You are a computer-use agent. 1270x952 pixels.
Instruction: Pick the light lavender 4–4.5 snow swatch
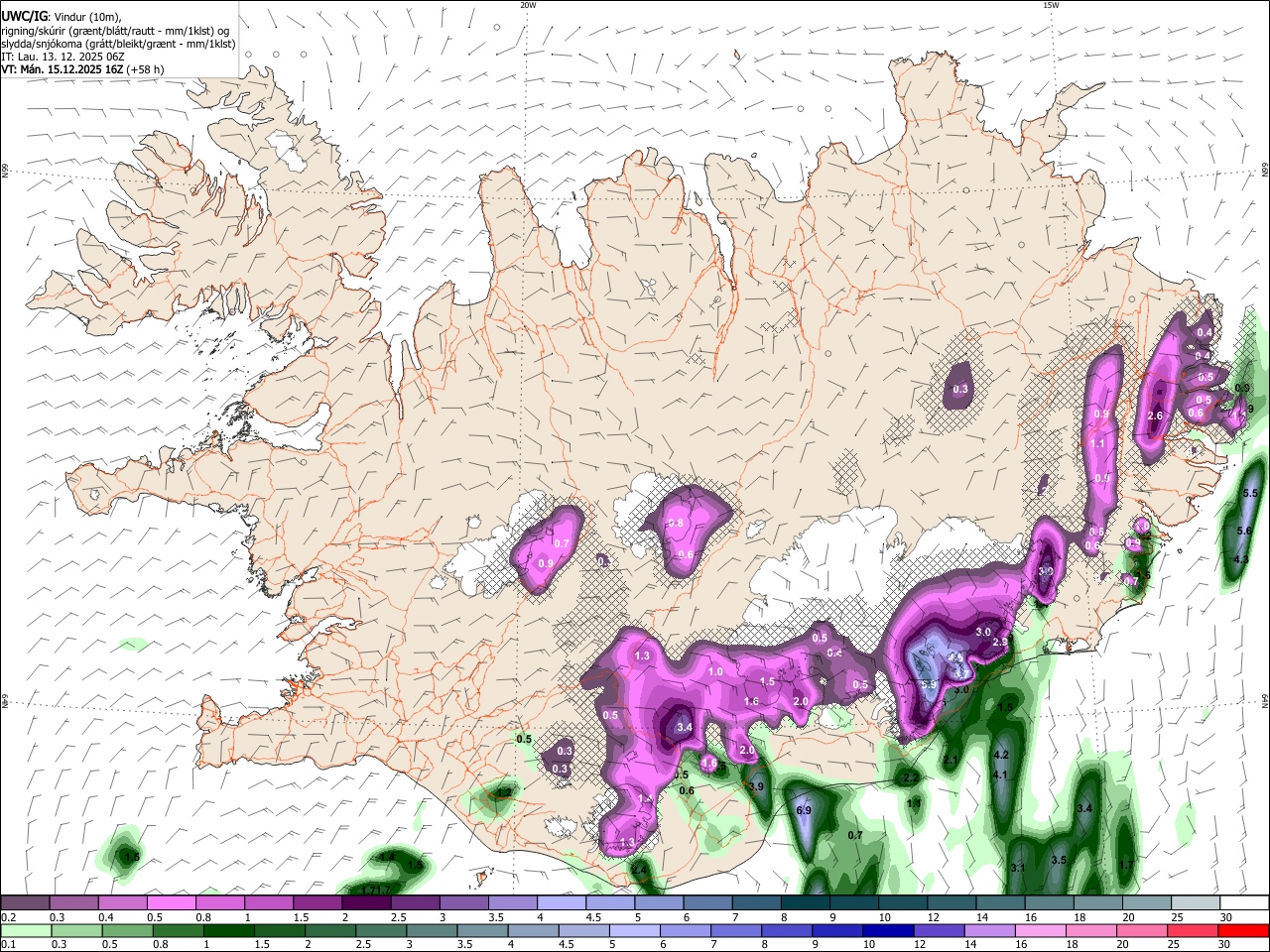click(561, 902)
